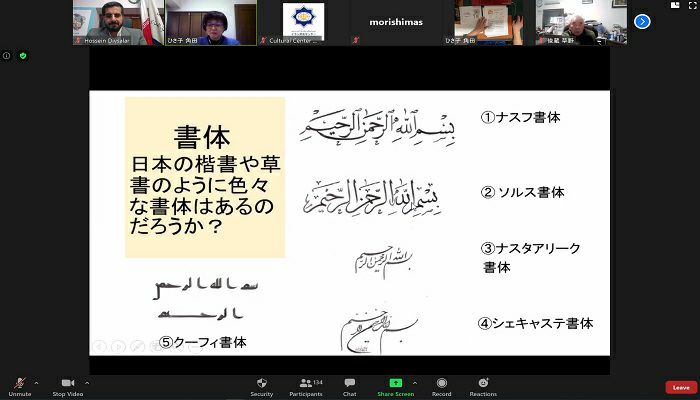Show next participants with blue arrow
This screenshot has width=700, height=400.
[642, 21]
